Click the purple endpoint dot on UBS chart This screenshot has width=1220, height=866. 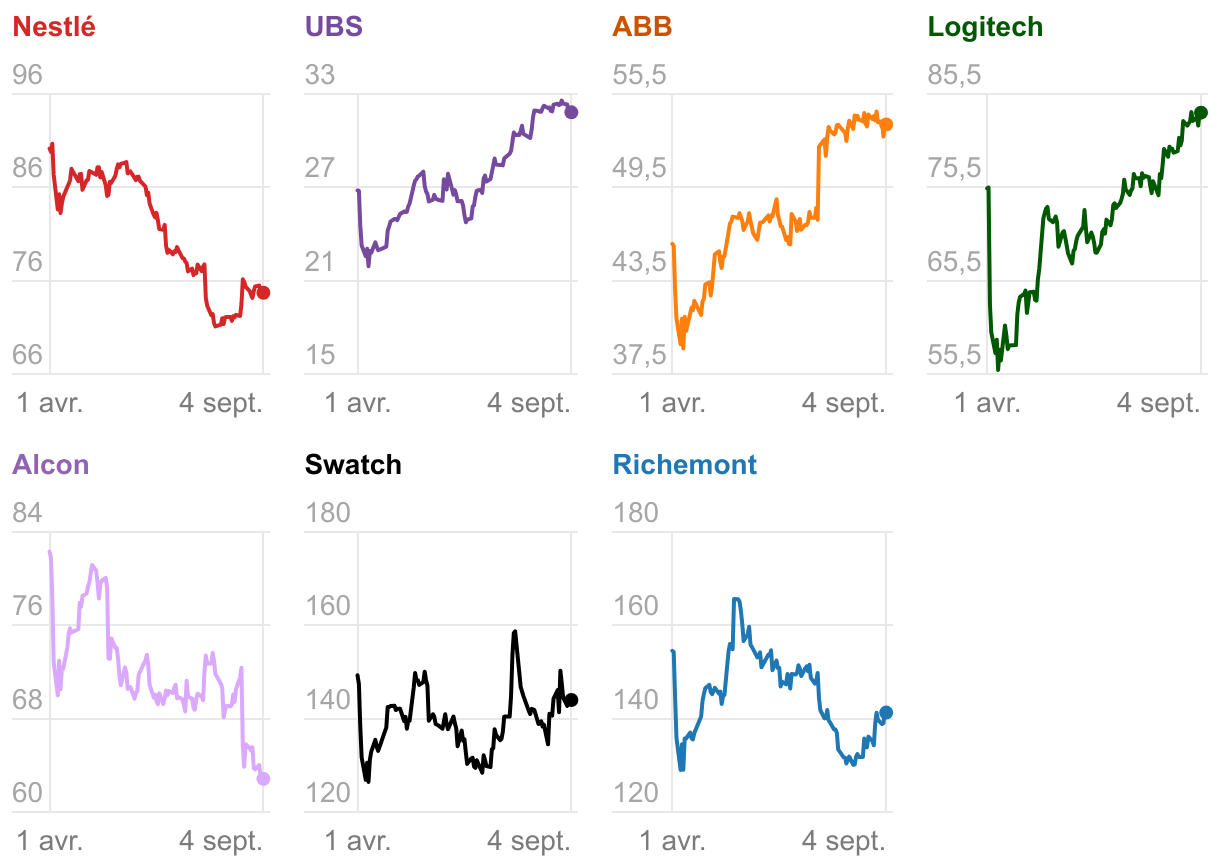tap(571, 112)
